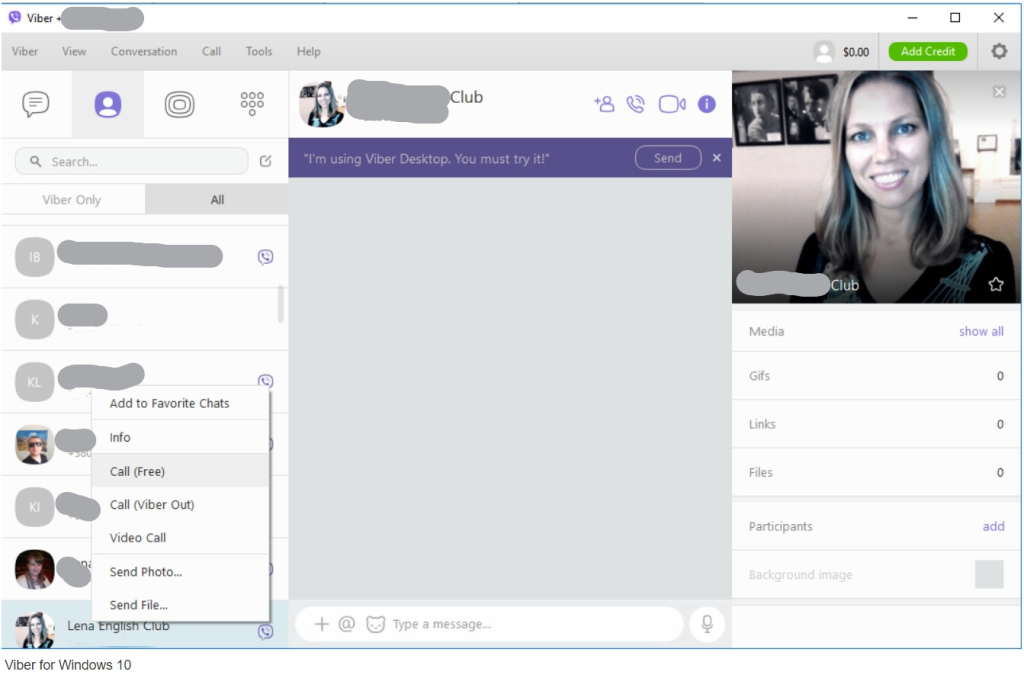This screenshot has width=1024, height=675.
Task: Click the search magnifier icon
Action: (36, 161)
